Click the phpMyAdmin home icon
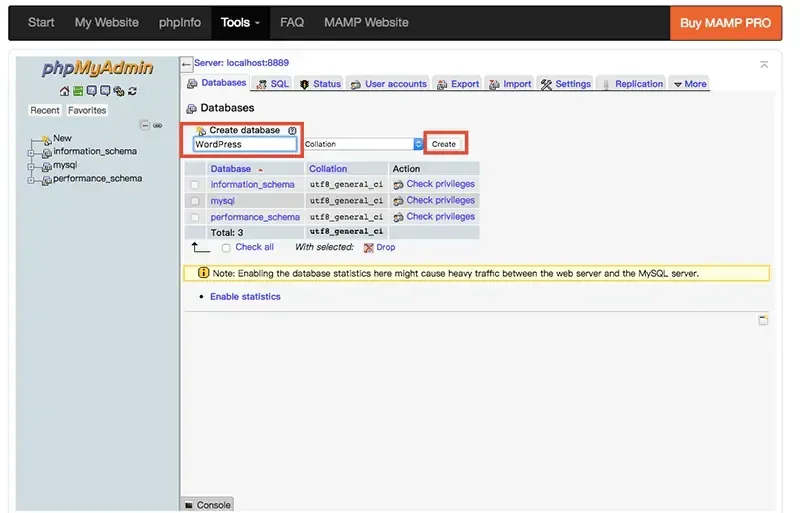 64,91
